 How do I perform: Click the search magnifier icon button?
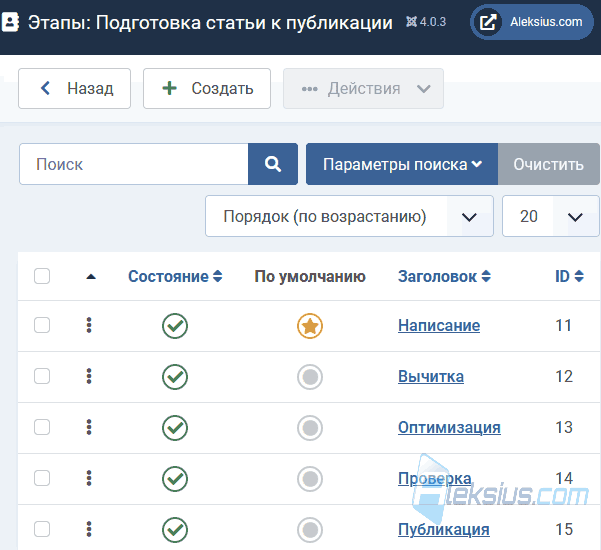(x=273, y=164)
